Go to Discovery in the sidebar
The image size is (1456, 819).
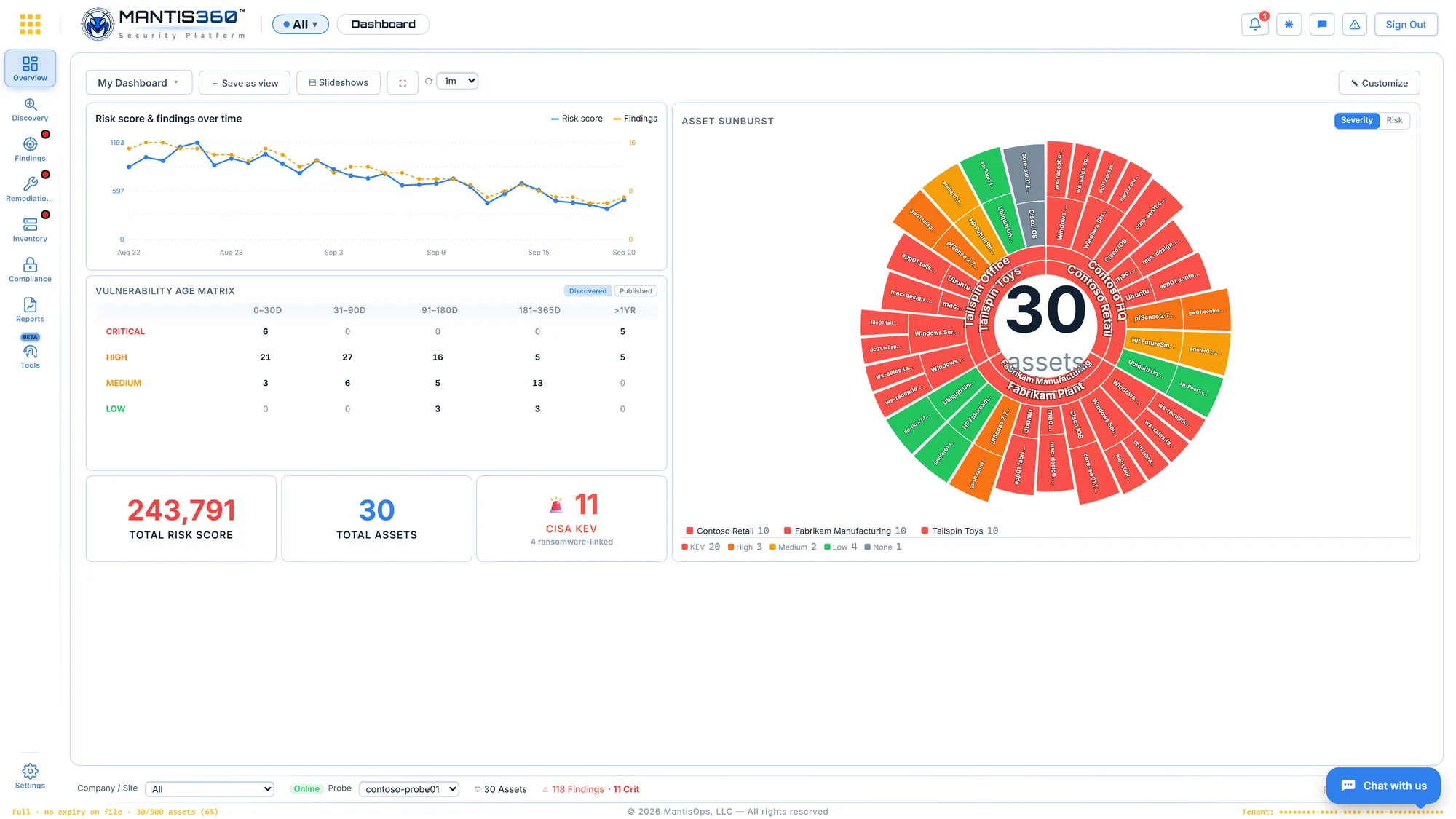(30, 109)
